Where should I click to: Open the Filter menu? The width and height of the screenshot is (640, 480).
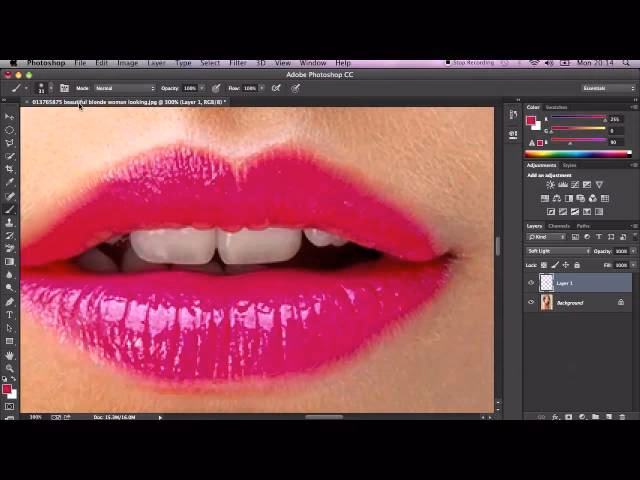point(238,63)
